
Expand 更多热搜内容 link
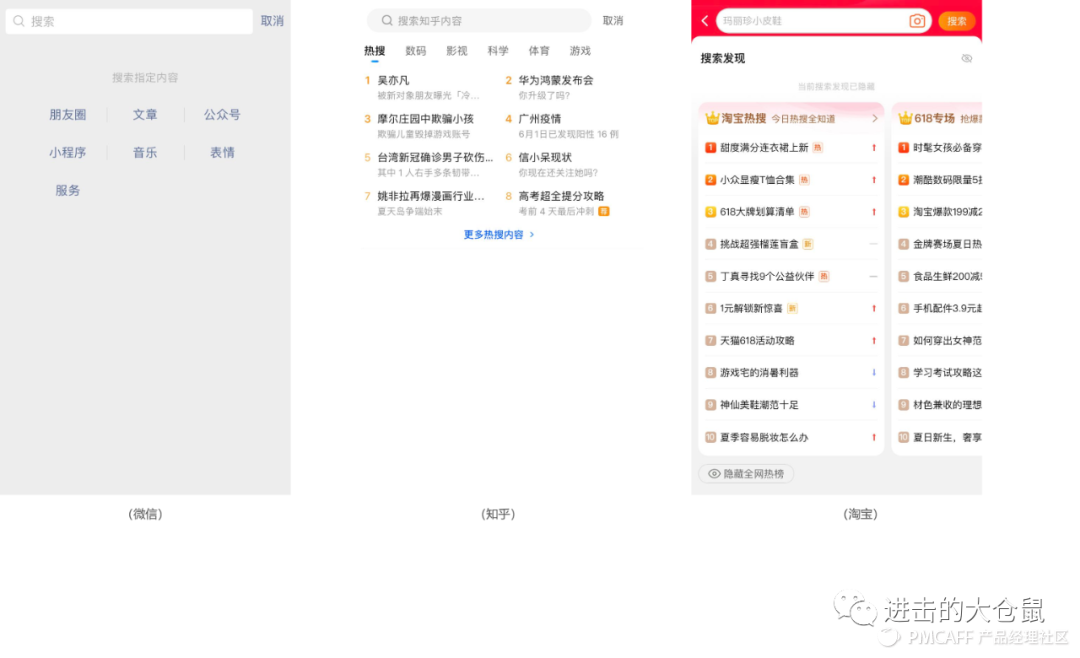coord(499,234)
